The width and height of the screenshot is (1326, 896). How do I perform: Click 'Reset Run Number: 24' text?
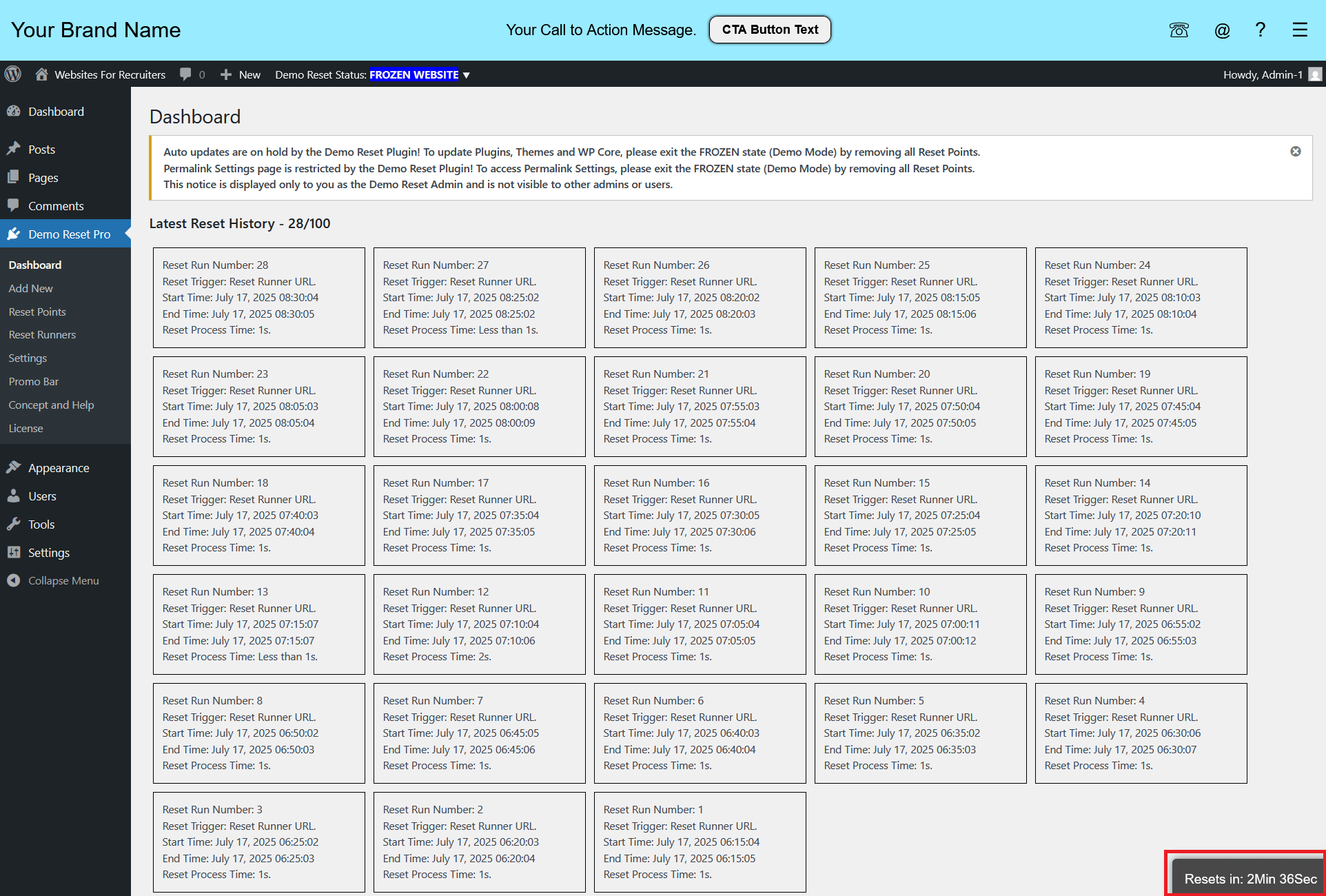pyautogui.click(x=1097, y=265)
